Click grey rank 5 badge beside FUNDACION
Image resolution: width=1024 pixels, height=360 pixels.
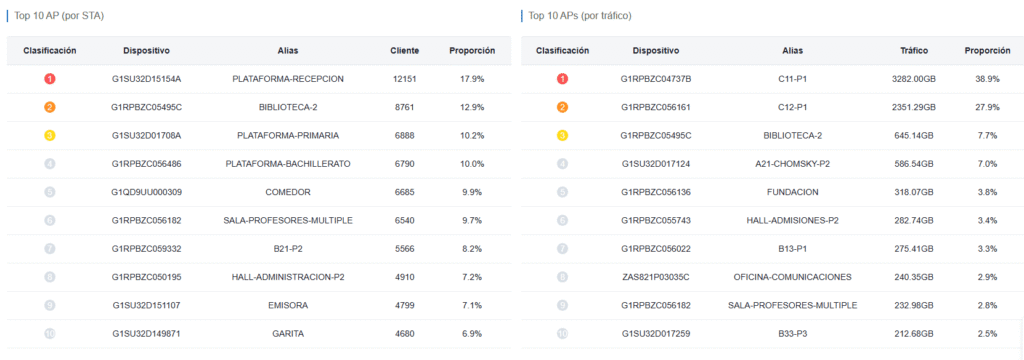point(562,192)
